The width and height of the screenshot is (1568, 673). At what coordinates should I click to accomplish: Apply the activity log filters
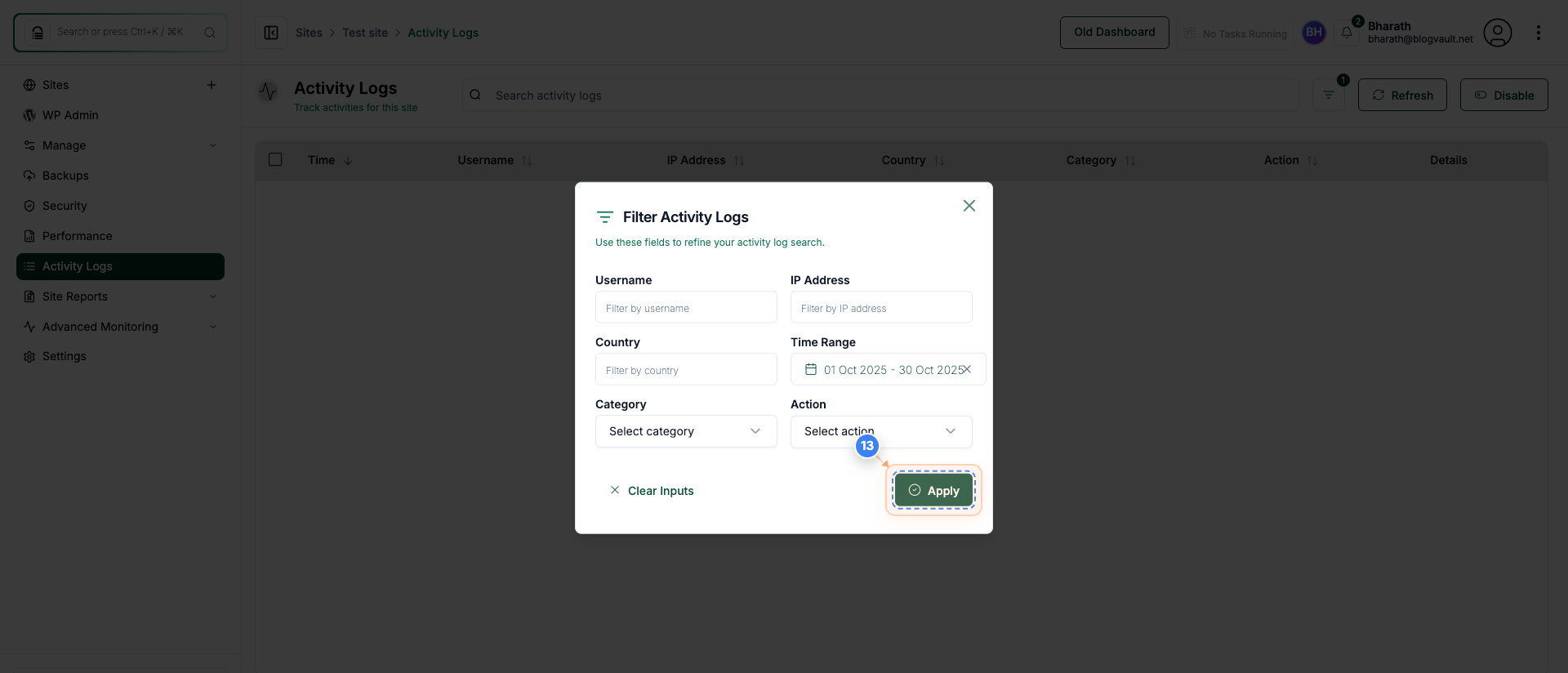933,490
